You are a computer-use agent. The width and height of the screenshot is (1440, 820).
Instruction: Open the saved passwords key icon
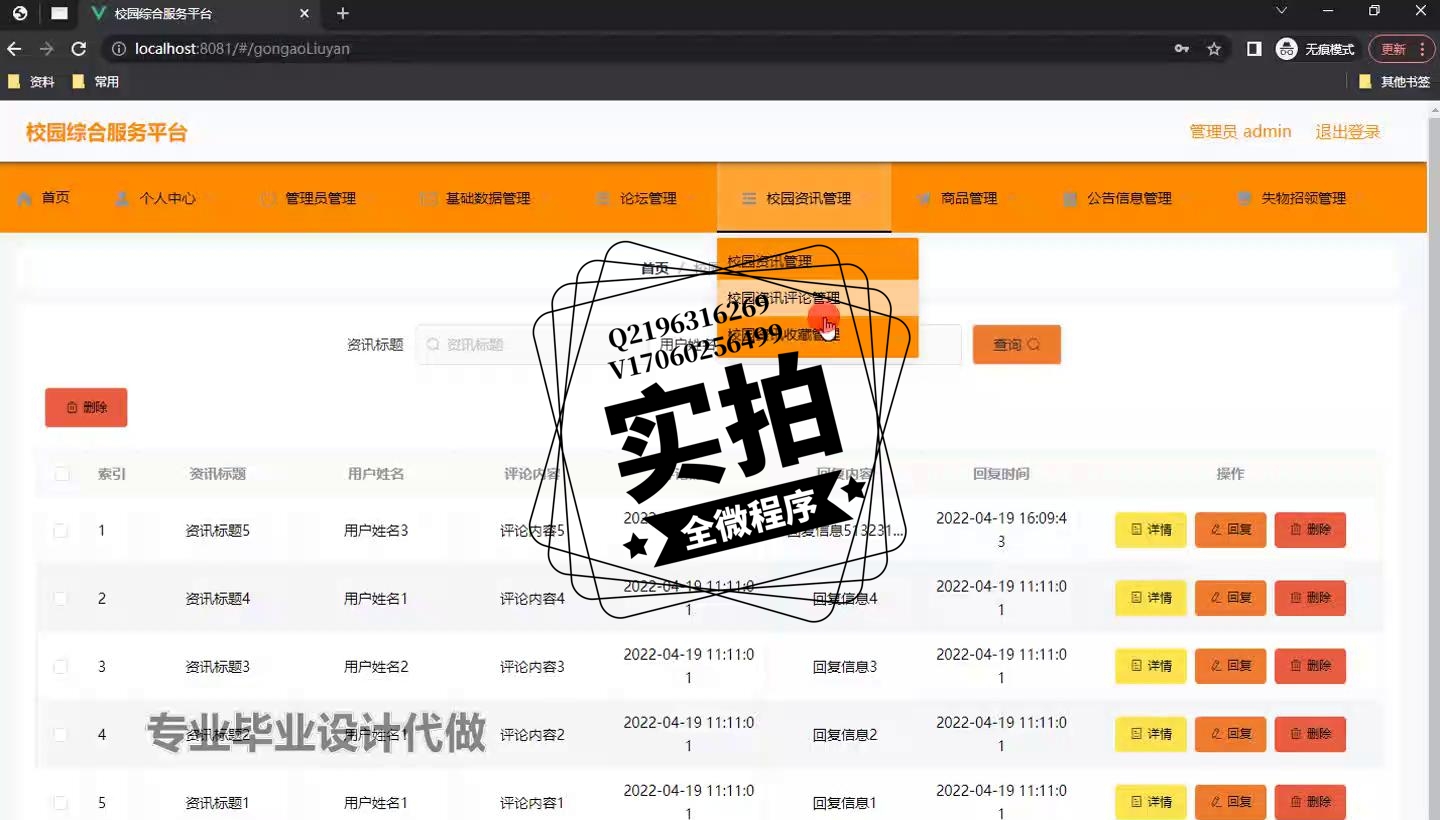(1182, 49)
